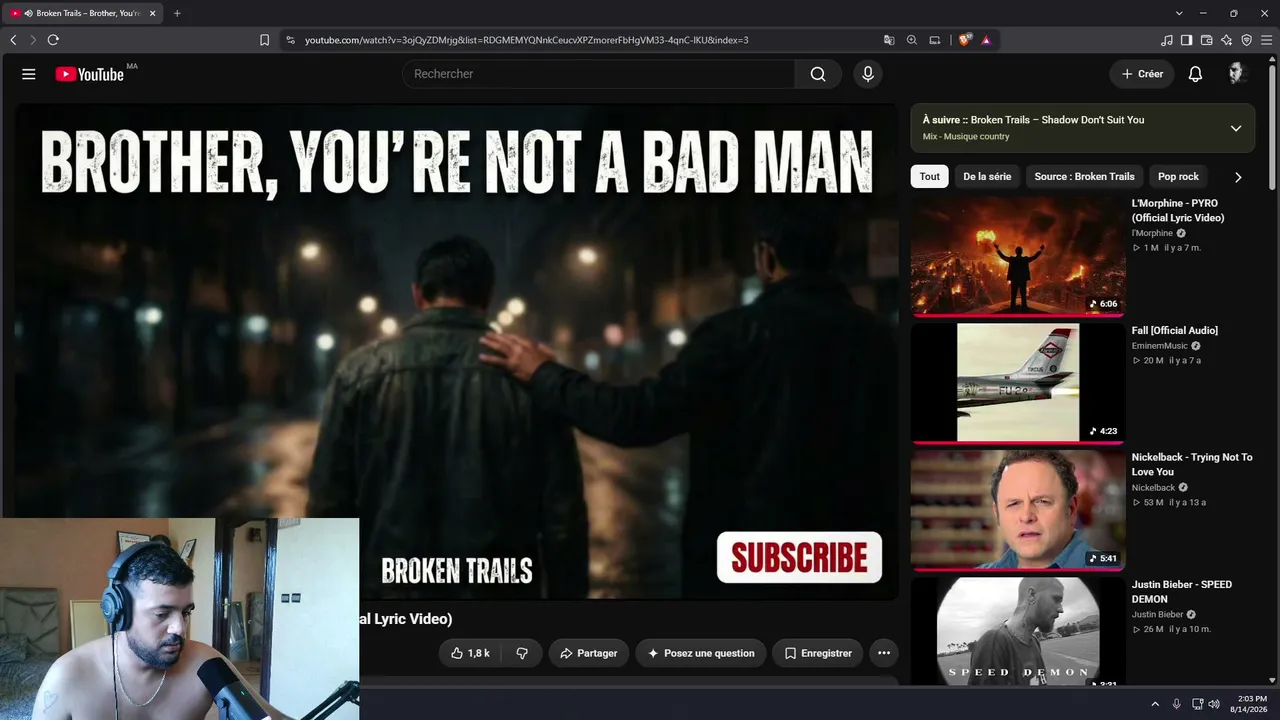Viewport: 1280px width, 720px height.
Task: Select the 'De la série' chip
Action: point(987,177)
